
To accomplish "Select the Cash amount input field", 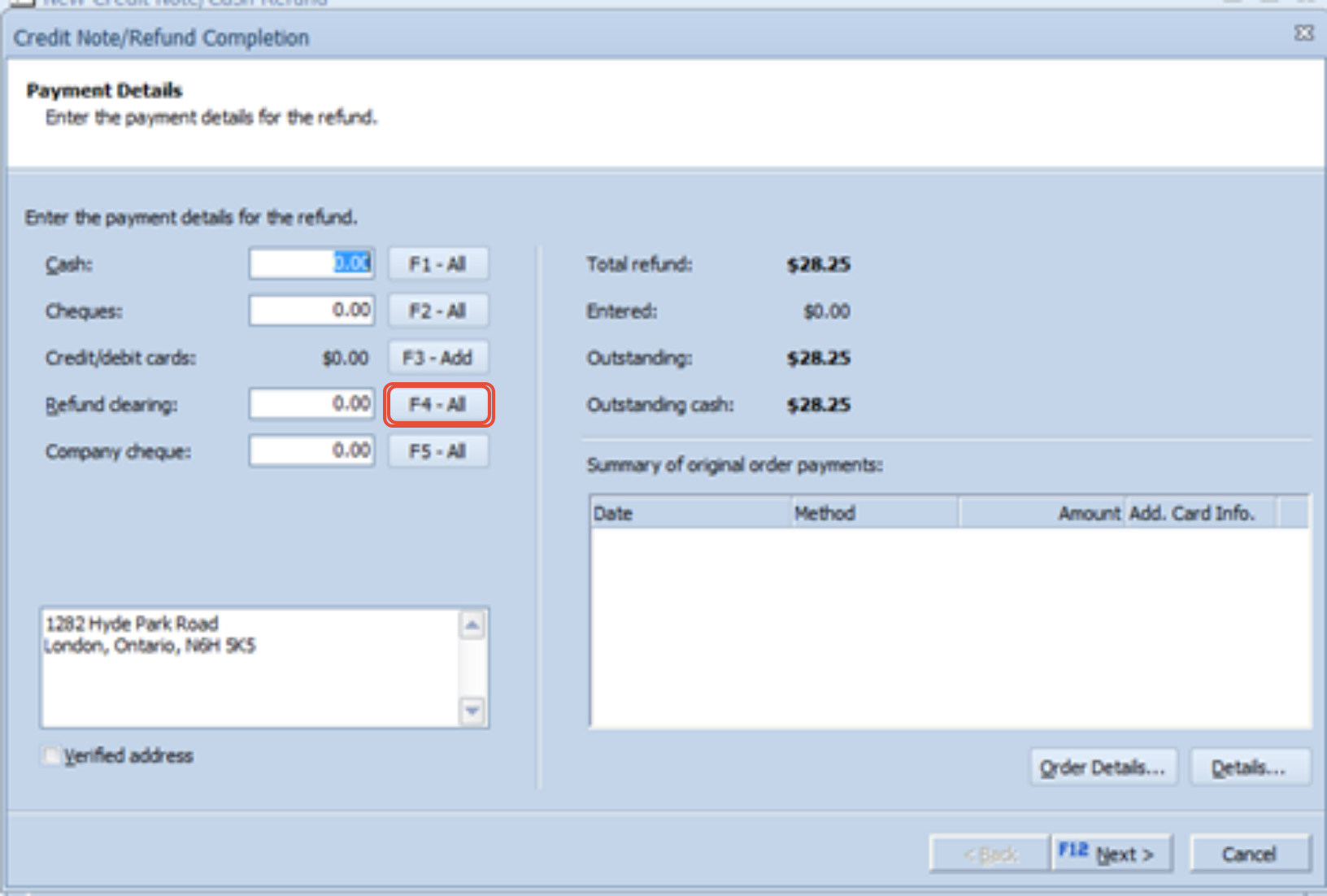I will pyautogui.click(x=311, y=262).
